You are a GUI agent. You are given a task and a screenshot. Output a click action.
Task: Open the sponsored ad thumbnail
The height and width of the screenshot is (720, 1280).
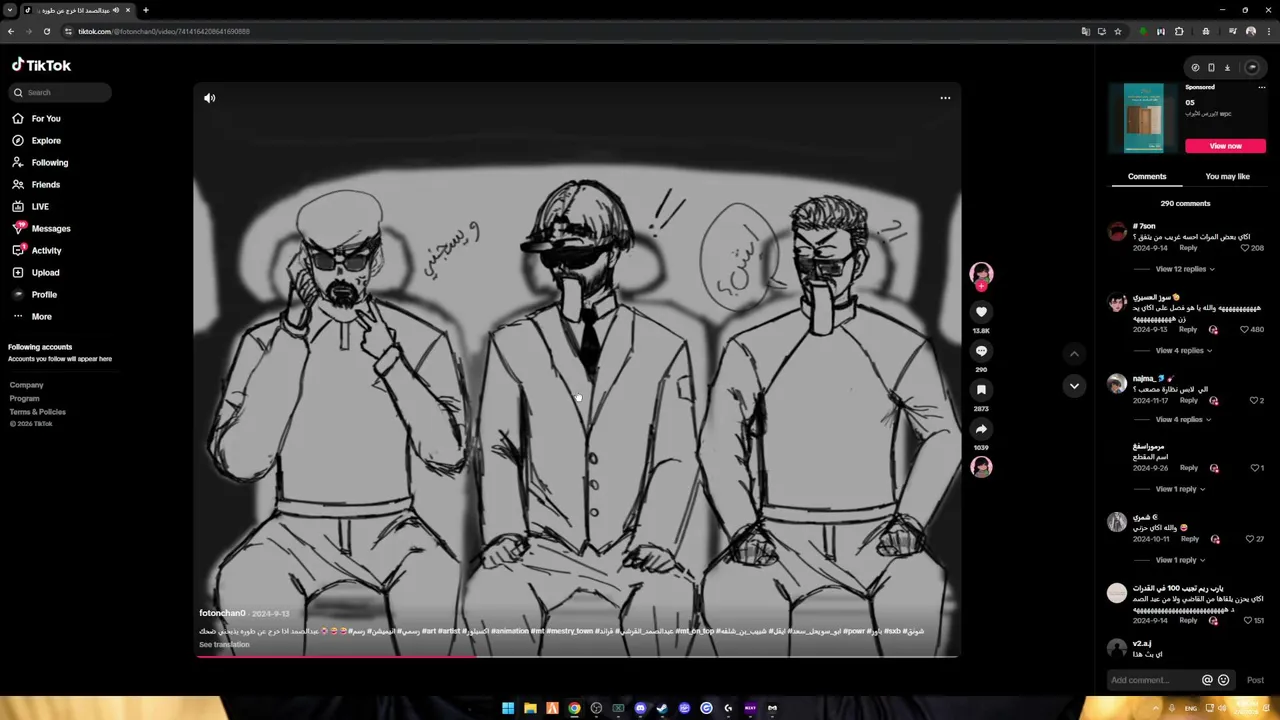pos(1143,118)
